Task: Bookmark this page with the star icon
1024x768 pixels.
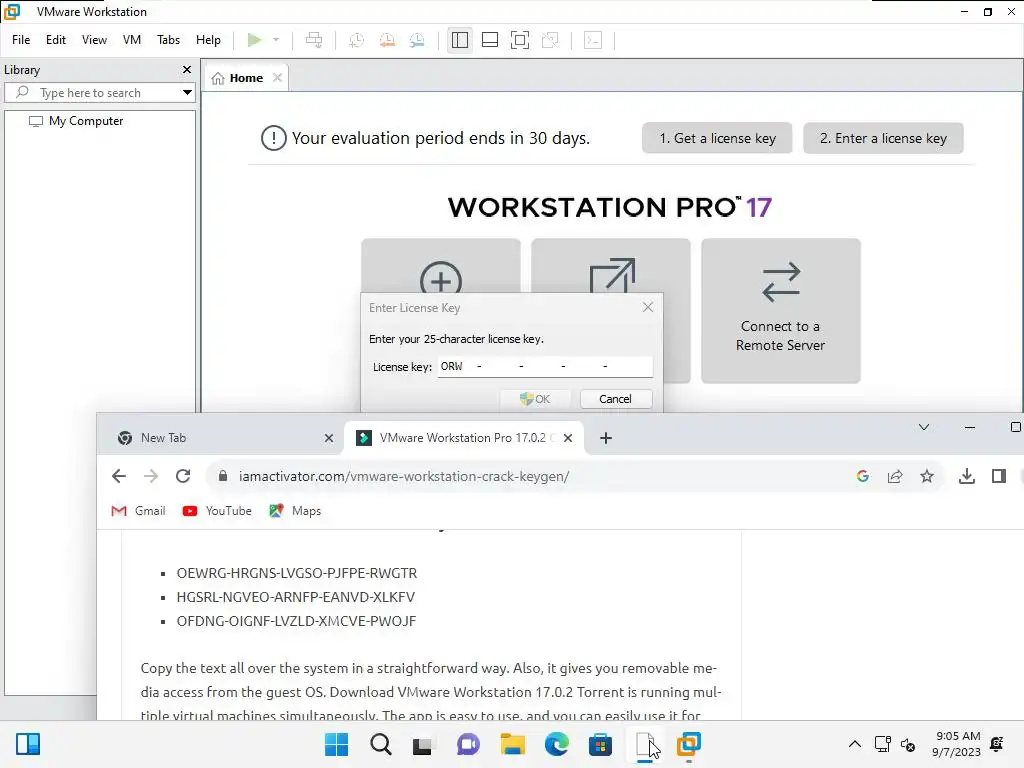Action: (927, 476)
